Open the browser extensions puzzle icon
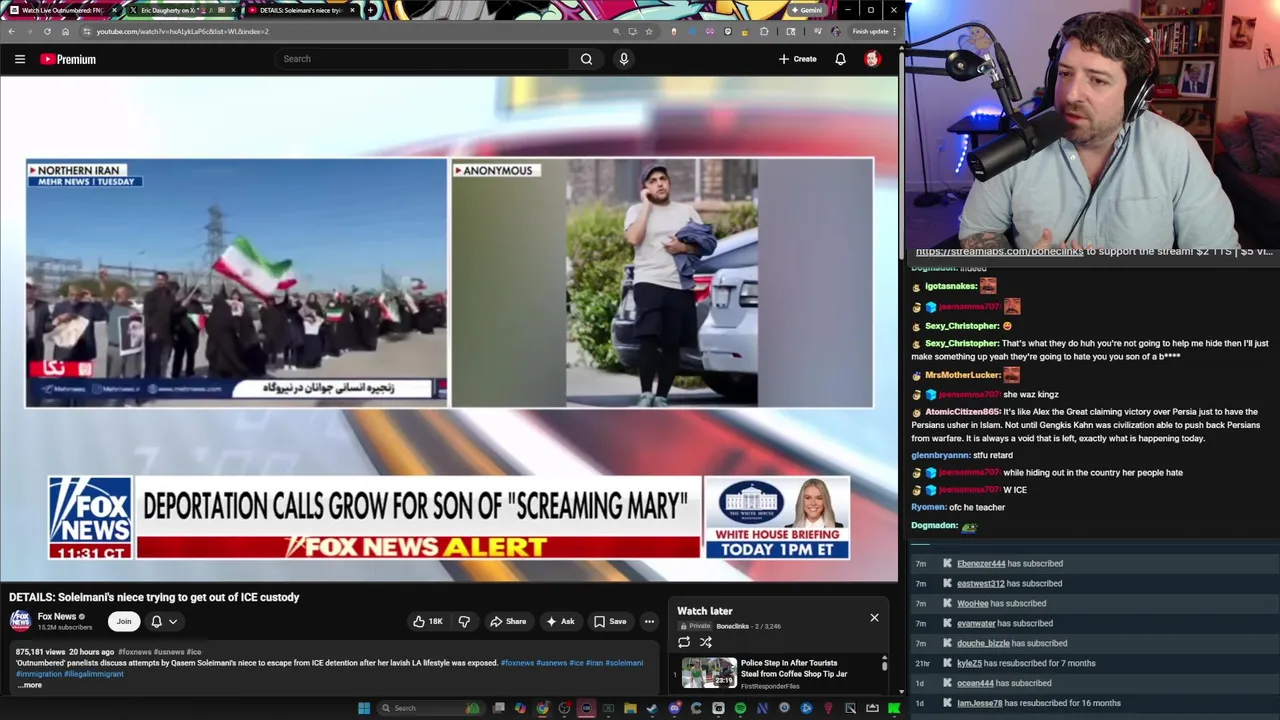This screenshot has width=1280, height=720. click(764, 31)
